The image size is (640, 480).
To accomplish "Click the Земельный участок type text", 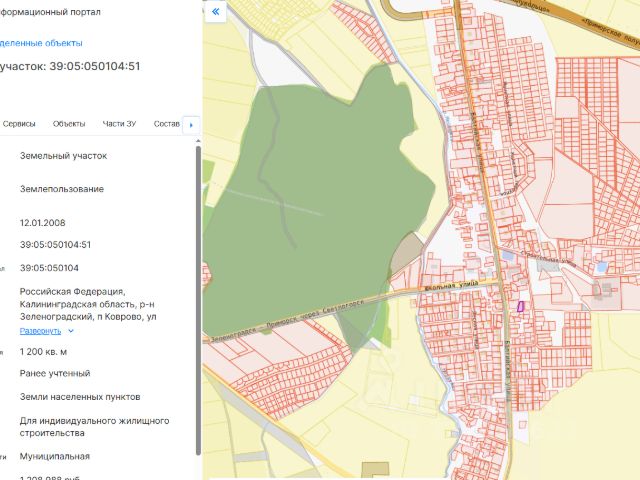I will coord(63,156).
